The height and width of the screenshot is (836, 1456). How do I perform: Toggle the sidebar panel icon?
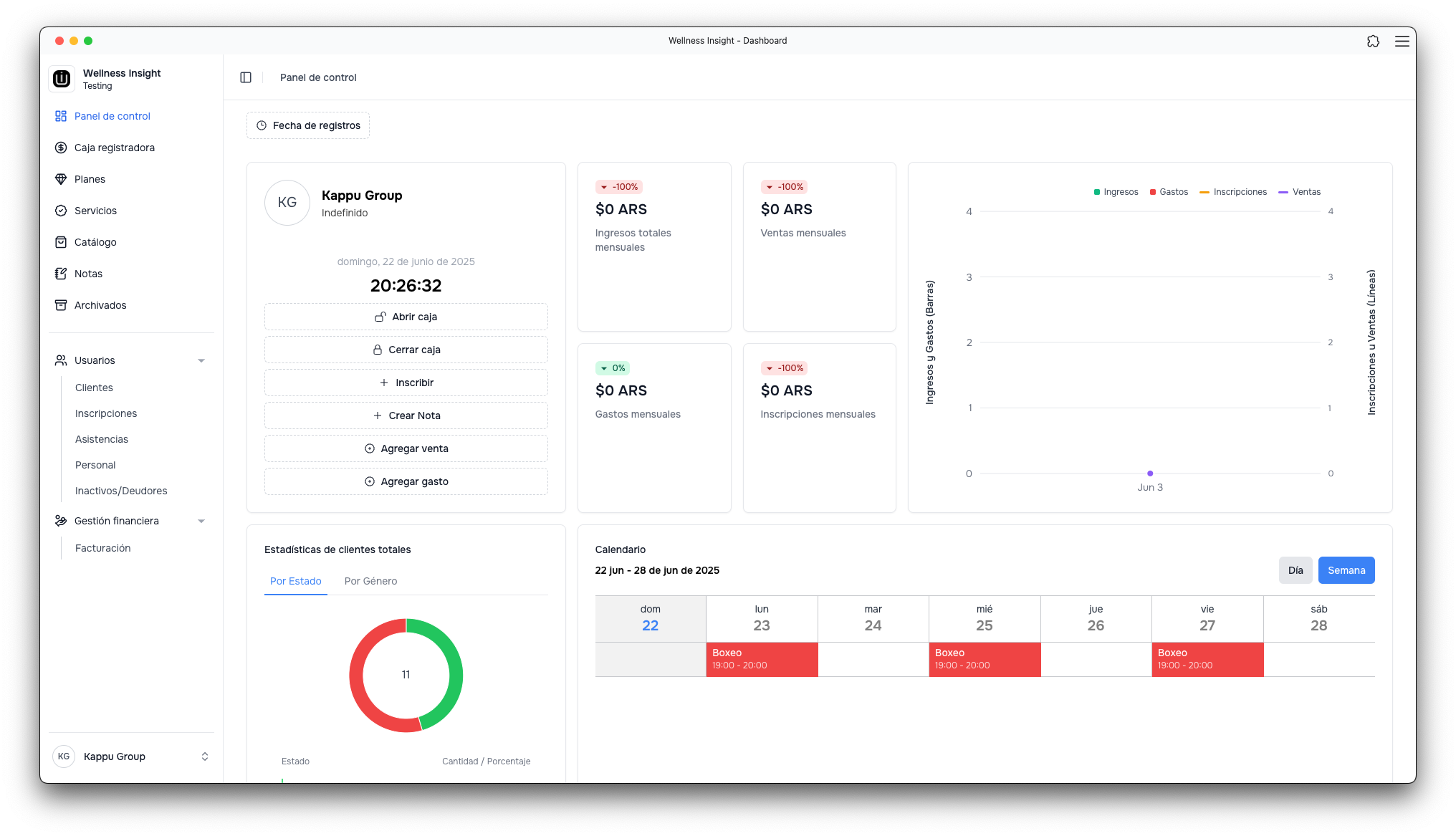pyautogui.click(x=246, y=77)
